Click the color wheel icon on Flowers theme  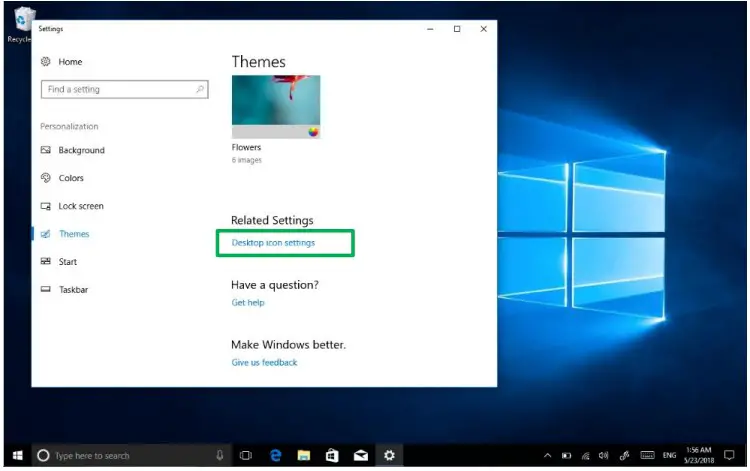pyautogui.click(x=313, y=132)
